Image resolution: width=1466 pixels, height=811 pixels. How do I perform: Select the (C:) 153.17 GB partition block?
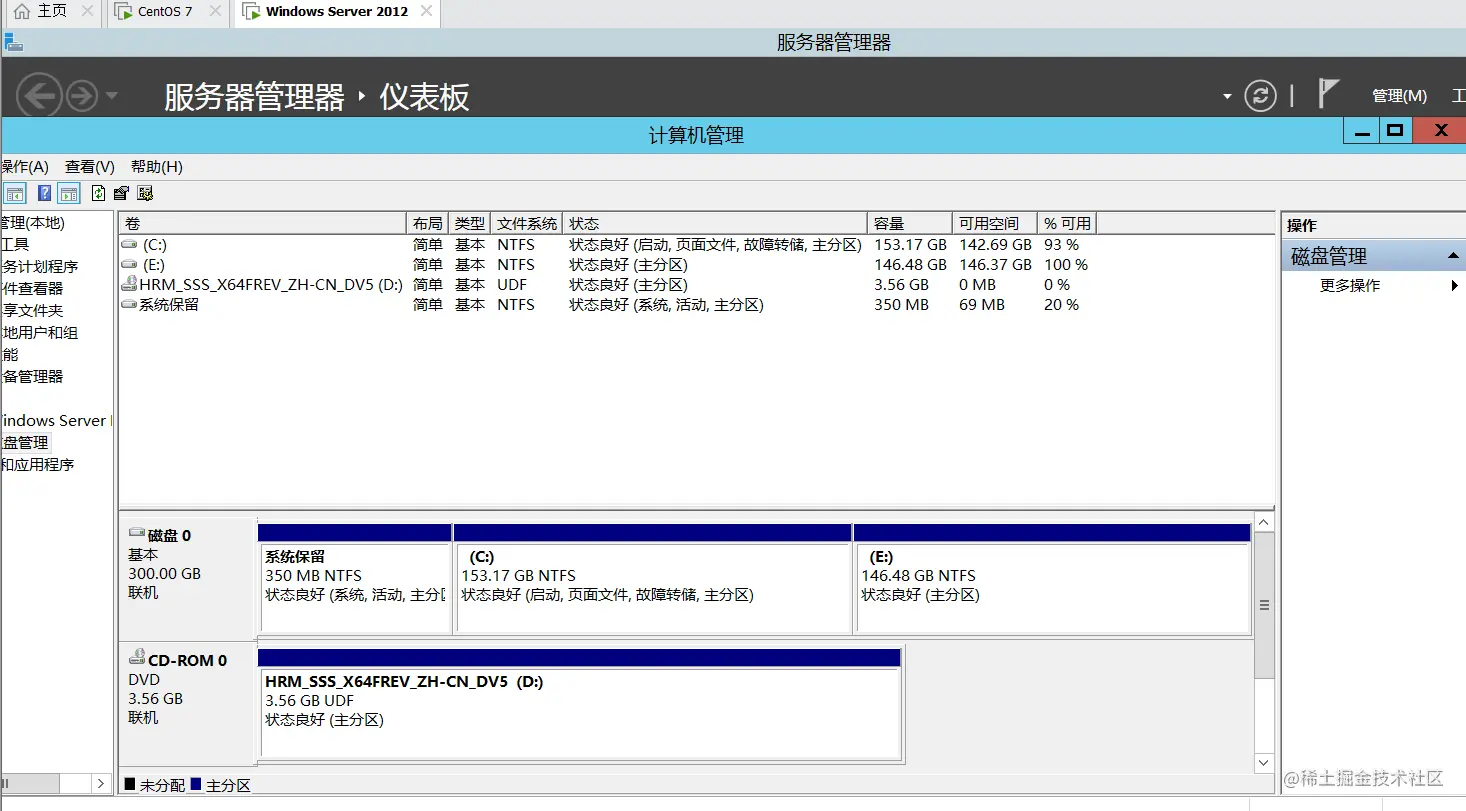pos(653,578)
